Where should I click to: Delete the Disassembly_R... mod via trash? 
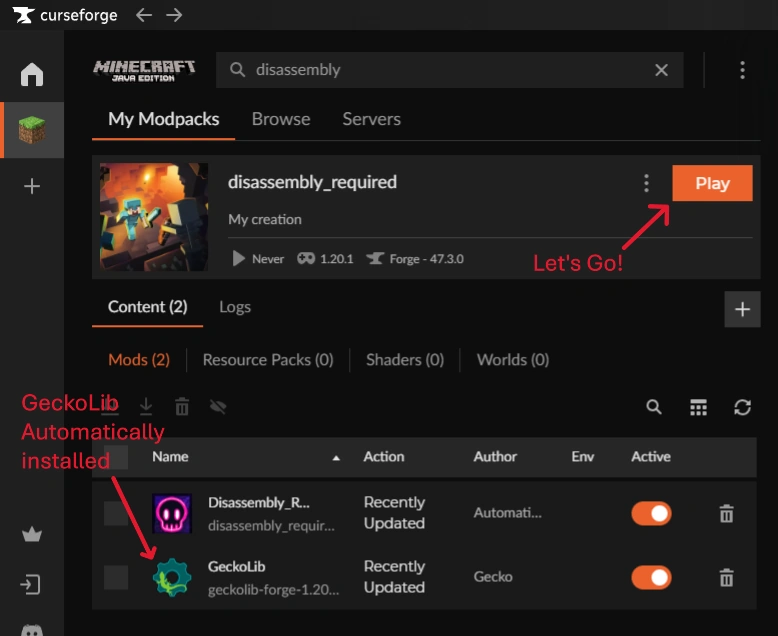point(726,513)
